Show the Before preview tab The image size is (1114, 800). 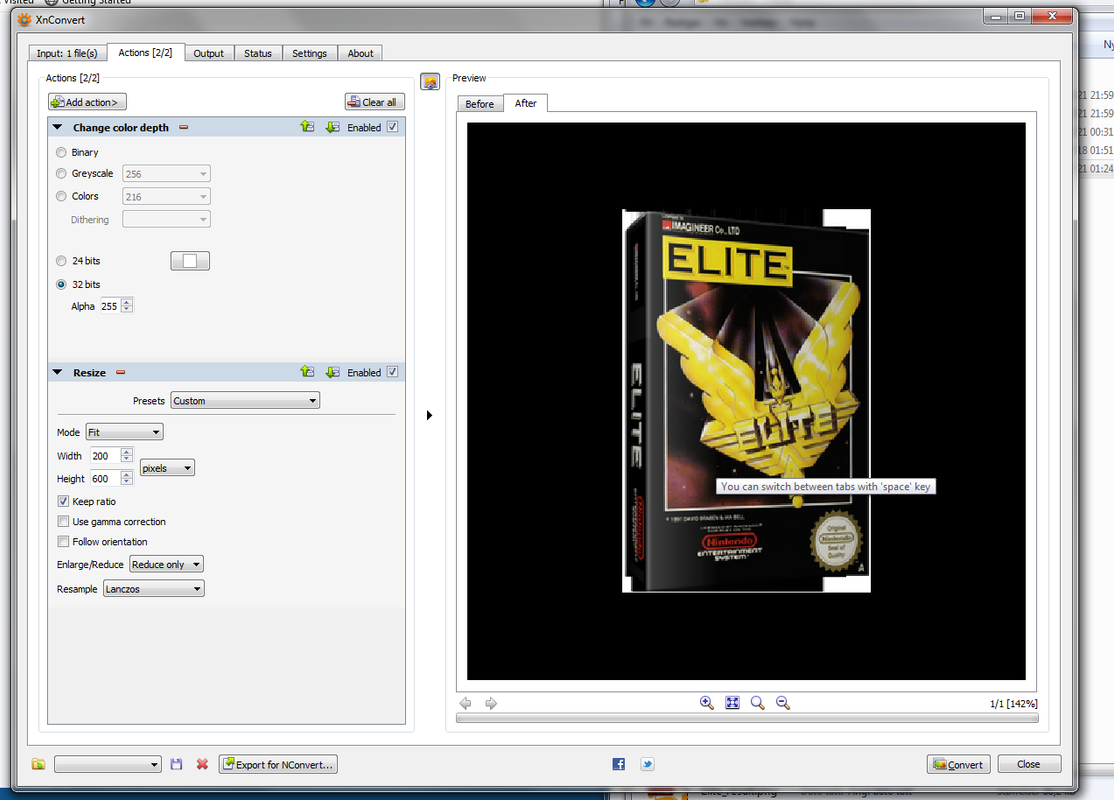click(480, 104)
